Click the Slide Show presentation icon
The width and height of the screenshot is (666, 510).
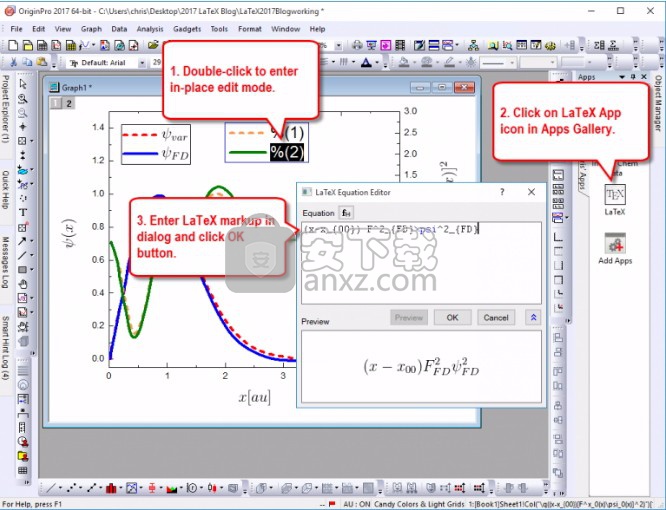pyautogui.click(x=372, y=45)
